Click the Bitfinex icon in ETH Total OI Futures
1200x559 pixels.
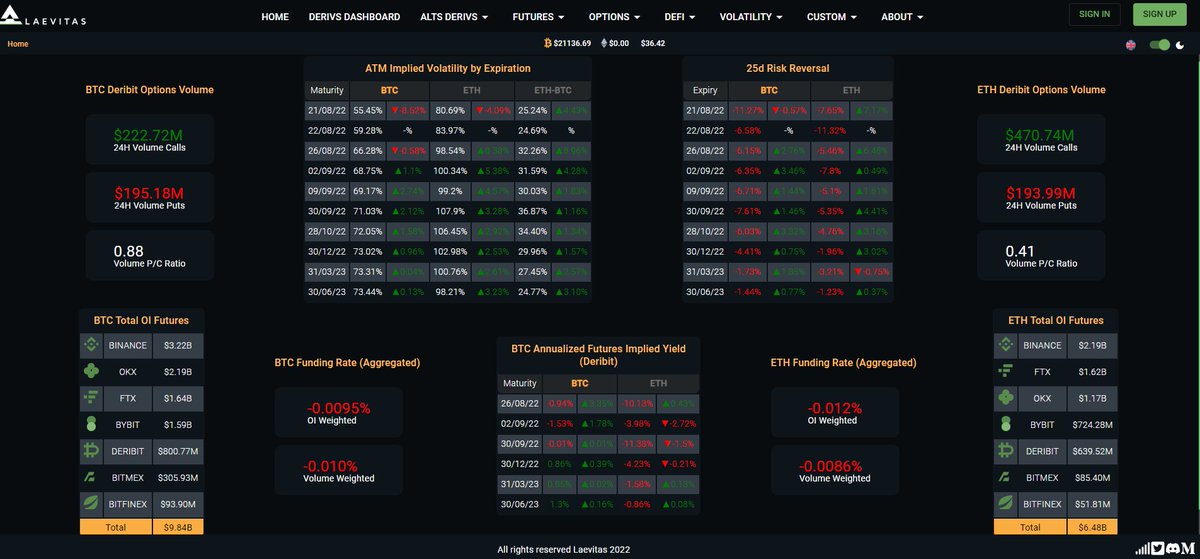[x=1006, y=503]
